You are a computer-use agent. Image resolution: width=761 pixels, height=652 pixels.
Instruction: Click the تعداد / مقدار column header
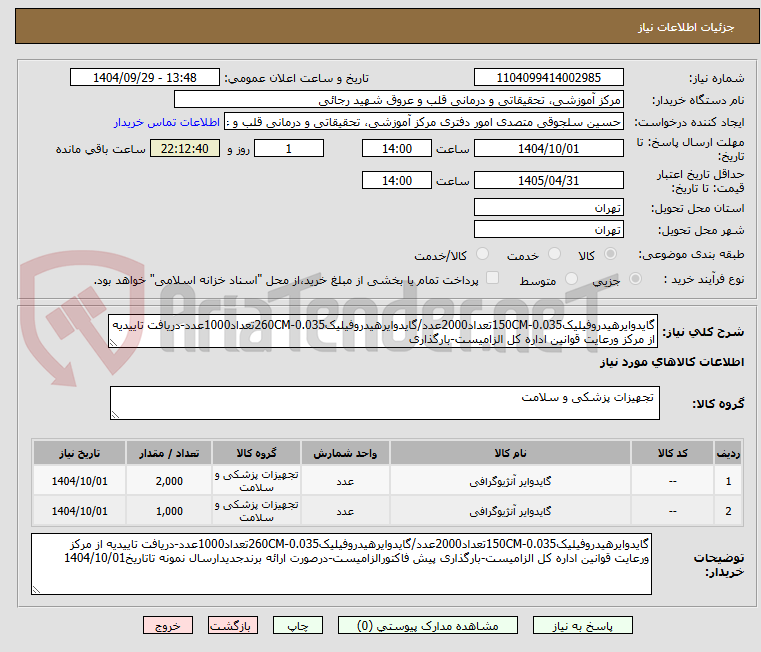click(169, 452)
